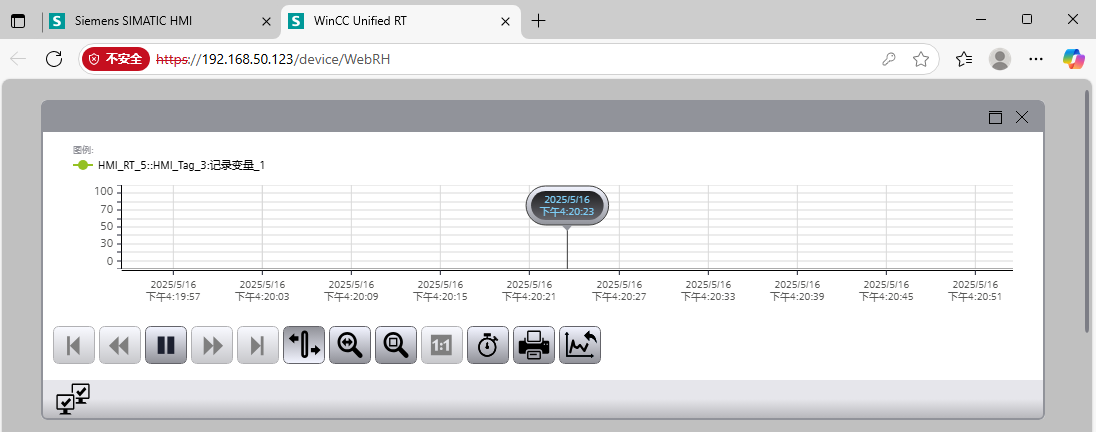Click the 不安全 security warning badge
The width and height of the screenshot is (1096, 432).
click(x=116, y=59)
